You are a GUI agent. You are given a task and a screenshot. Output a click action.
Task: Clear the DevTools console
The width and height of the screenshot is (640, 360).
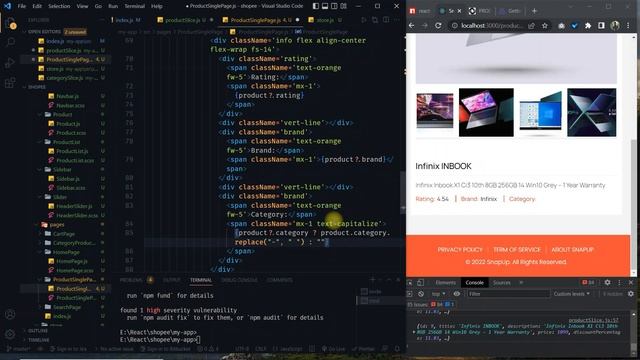click(x=421, y=294)
